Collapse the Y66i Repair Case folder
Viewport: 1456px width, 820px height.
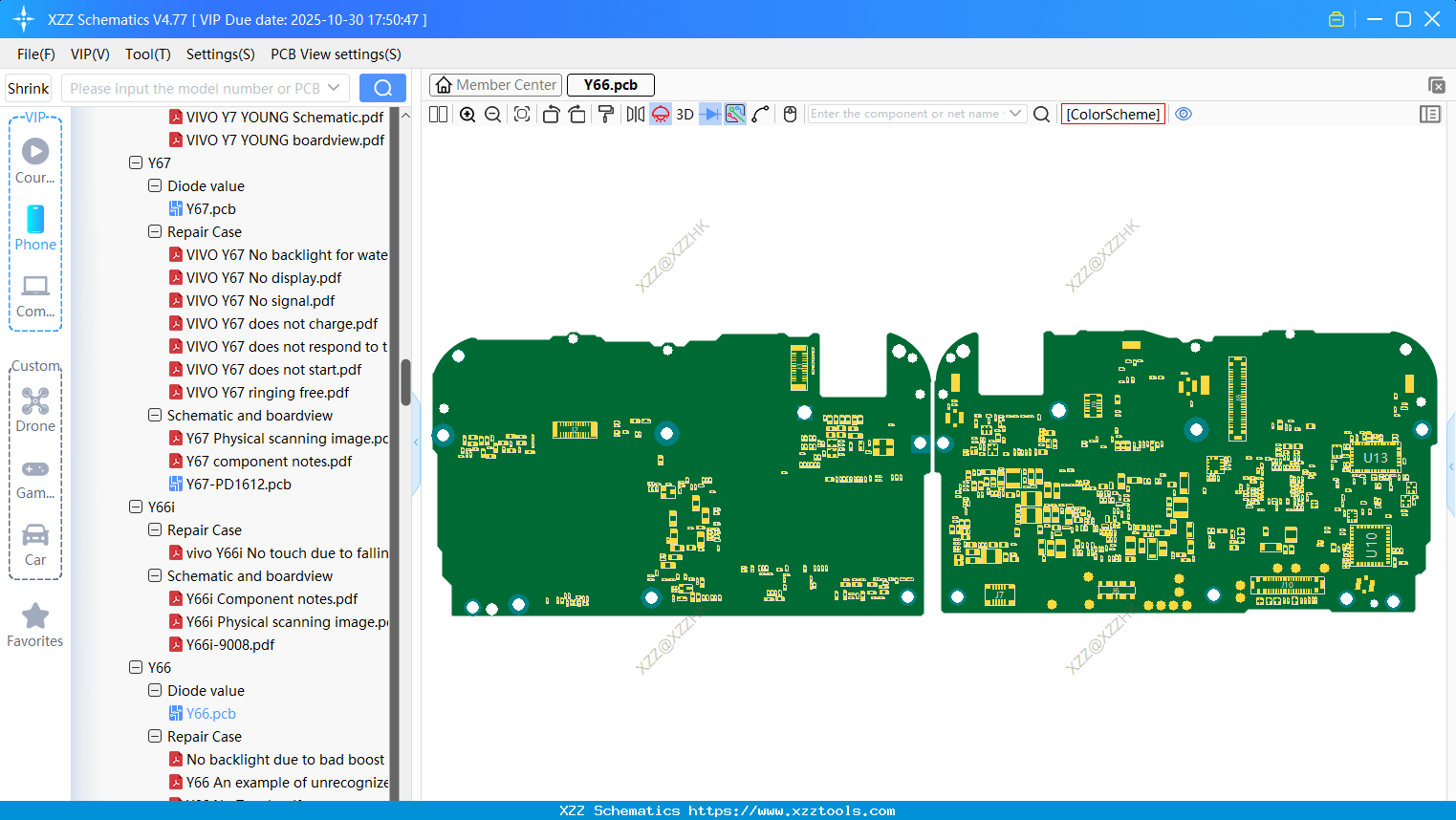click(155, 530)
